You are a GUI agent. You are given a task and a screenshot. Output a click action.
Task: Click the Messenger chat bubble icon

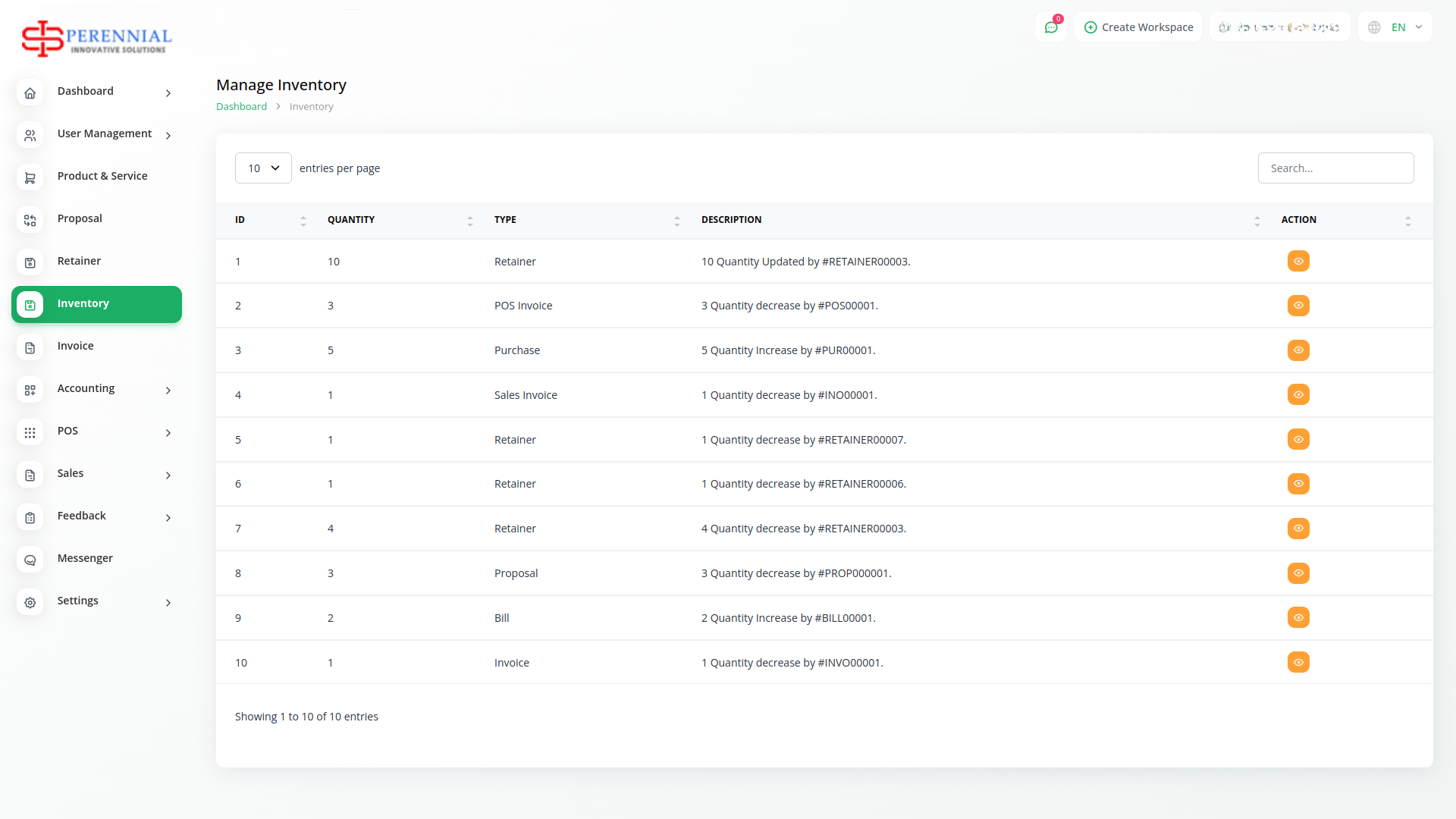pyautogui.click(x=30, y=560)
